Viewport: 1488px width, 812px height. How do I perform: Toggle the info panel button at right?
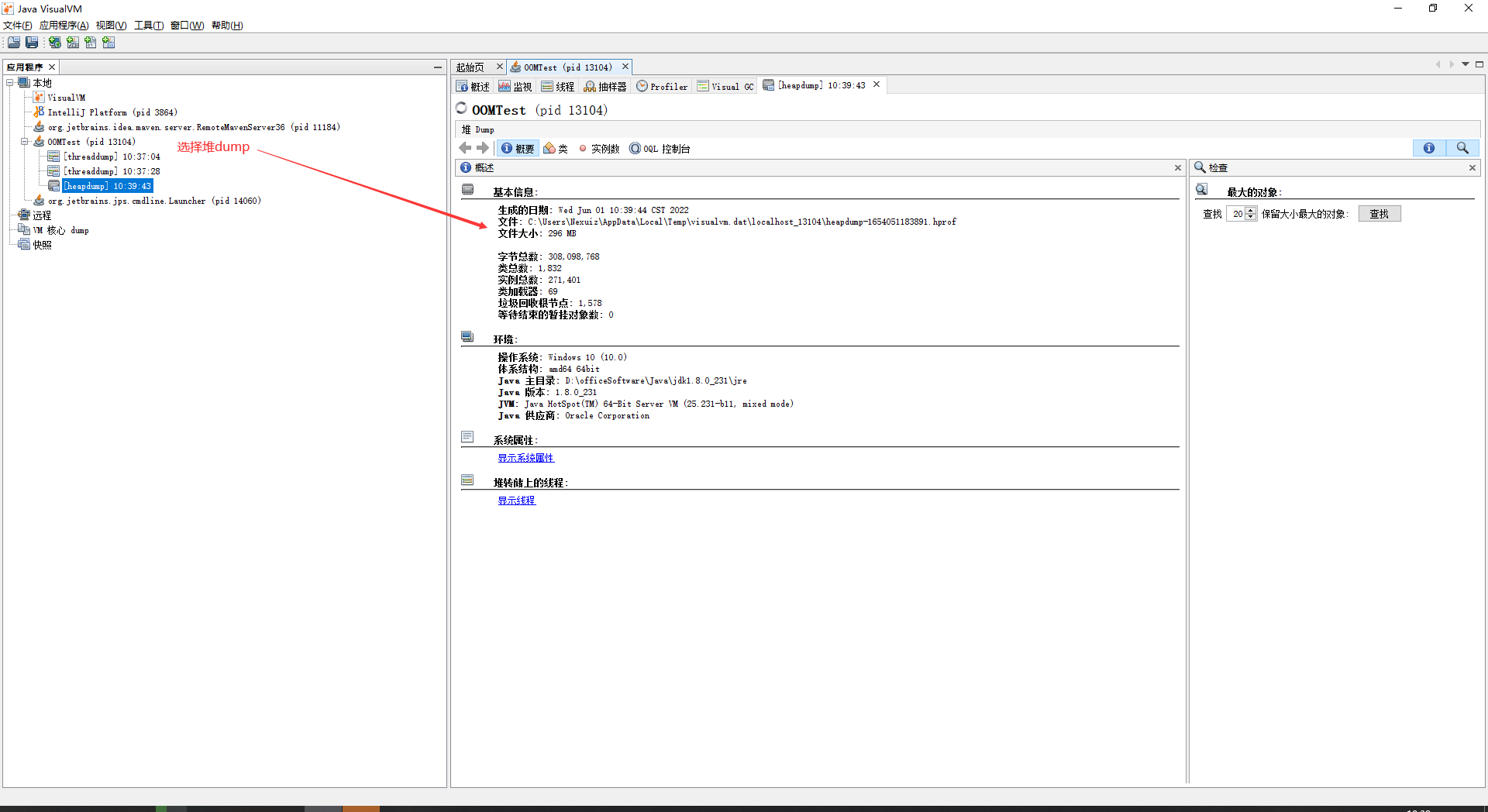(1429, 148)
